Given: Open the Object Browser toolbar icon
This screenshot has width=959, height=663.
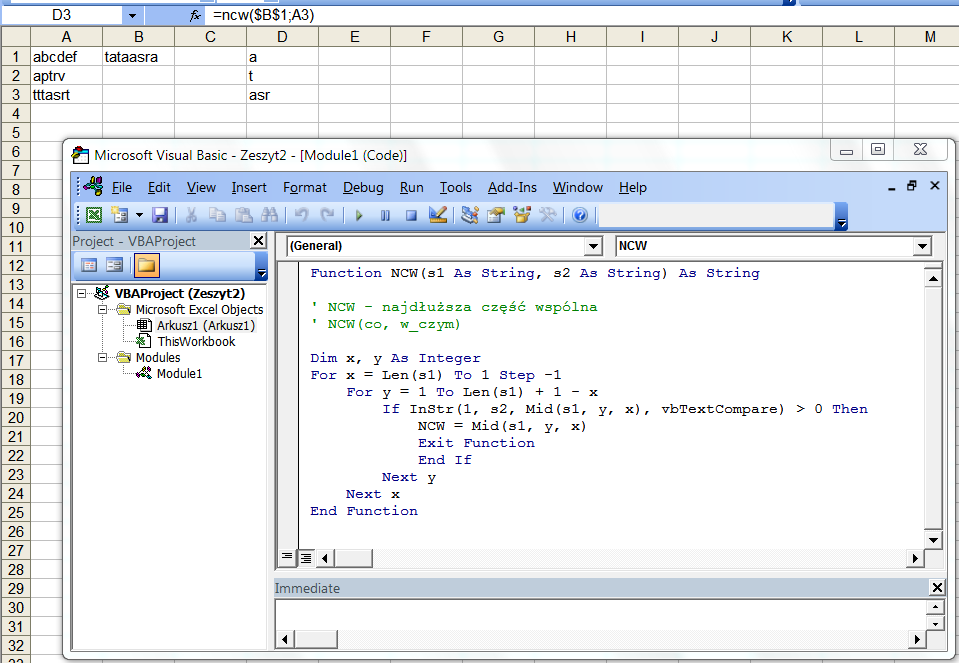Looking at the screenshot, I should click(x=522, y=215).
